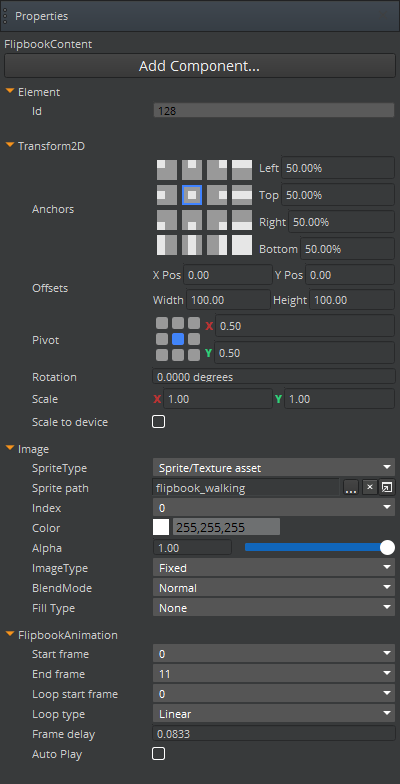Image resolution: width=400 pixels, height=784 pixels.
Task: Collapse the Transform2D section
Action: pyautogui.click(x=10, y=146)
